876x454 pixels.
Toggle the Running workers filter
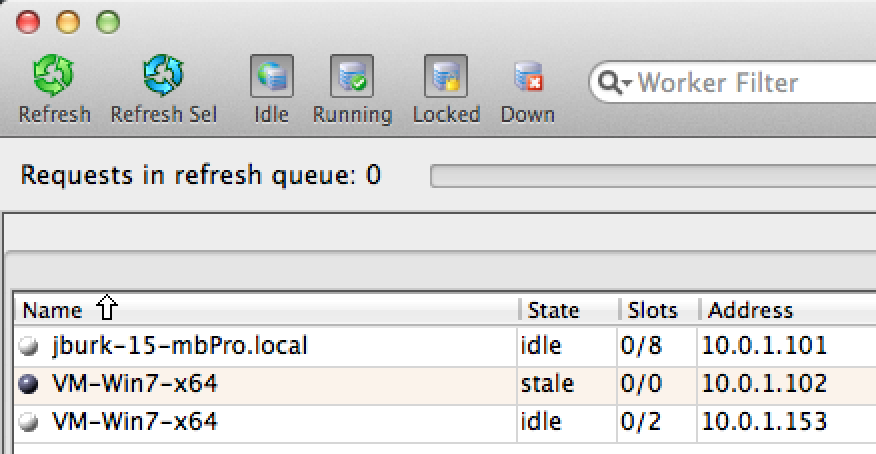tap(351, 76)
